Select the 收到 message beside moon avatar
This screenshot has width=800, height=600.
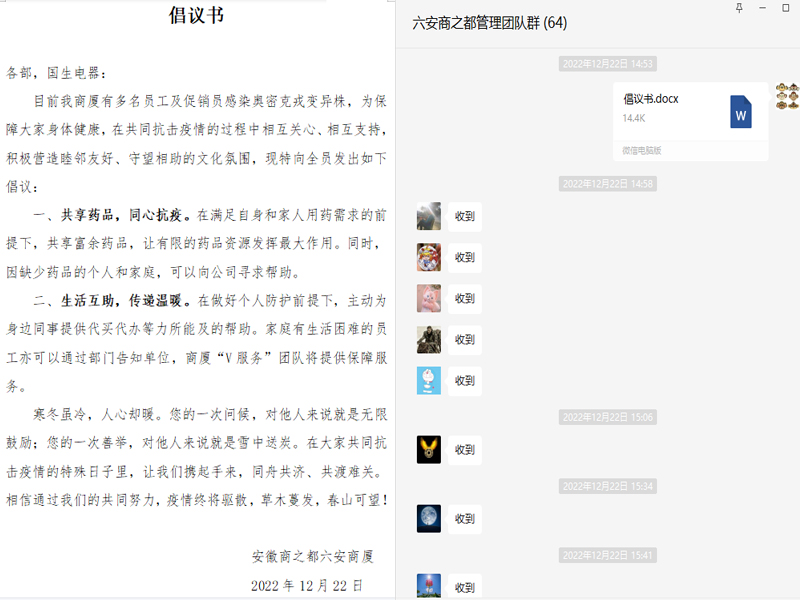465,519
